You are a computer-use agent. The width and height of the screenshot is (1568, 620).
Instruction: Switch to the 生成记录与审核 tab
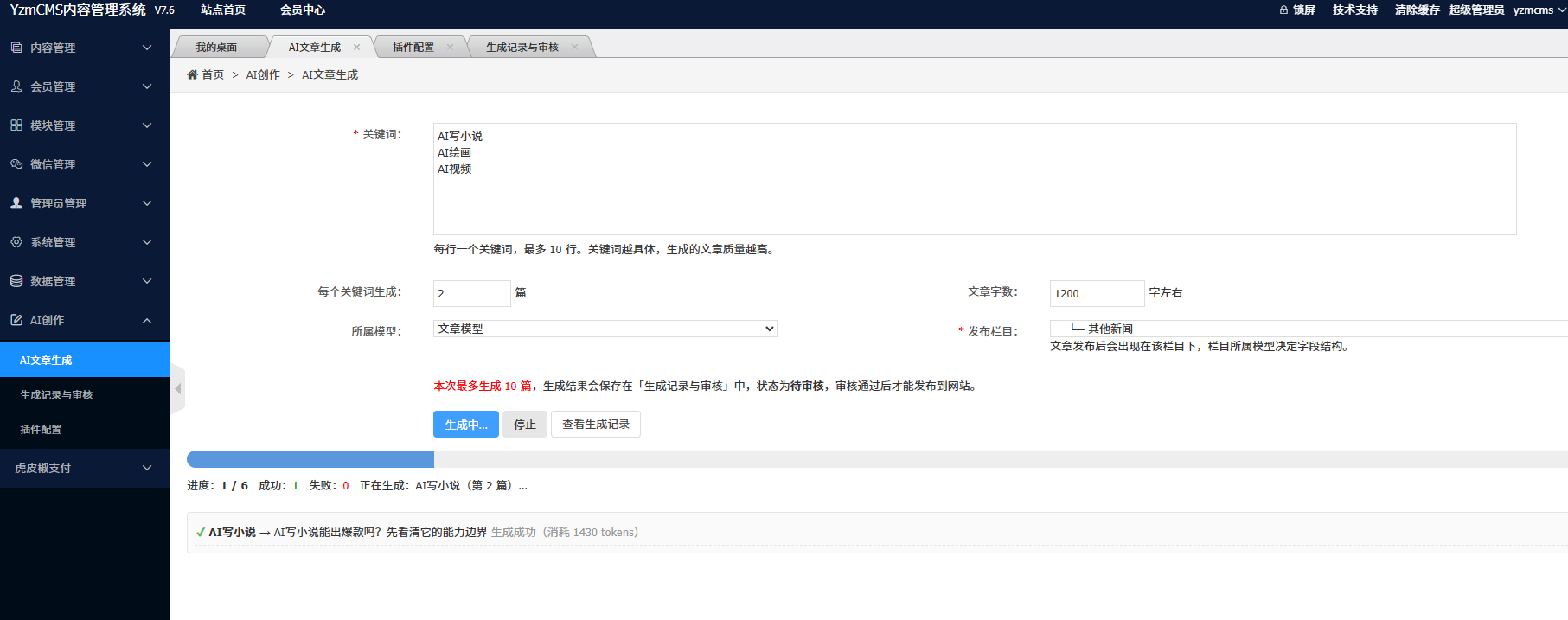click(x=522, y=48)
